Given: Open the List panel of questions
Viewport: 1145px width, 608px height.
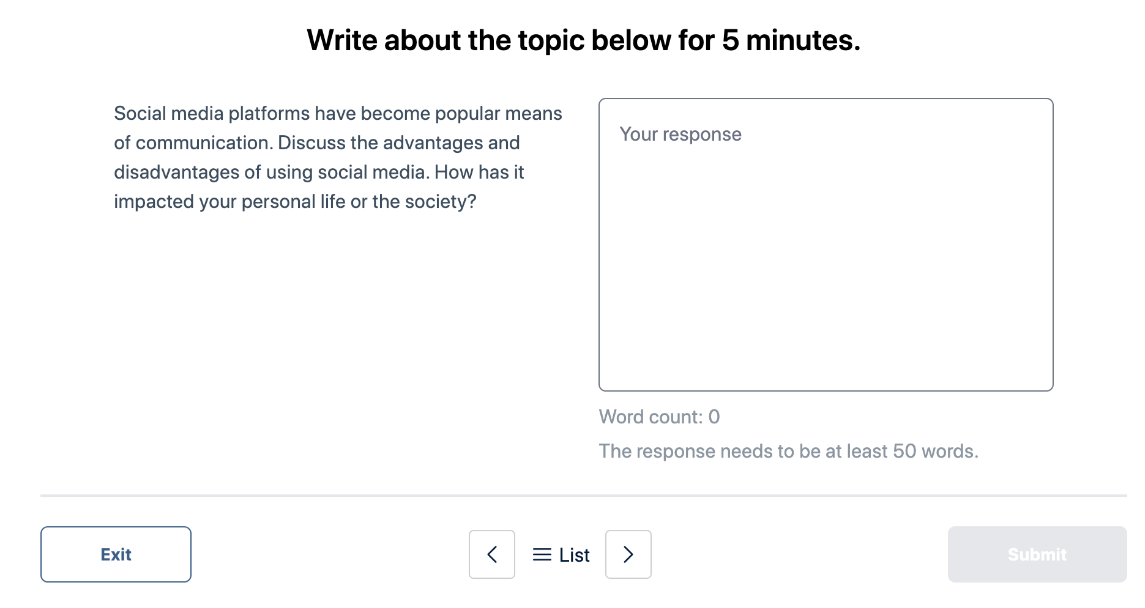Looking at the screenshot, I should pos(560,554).
